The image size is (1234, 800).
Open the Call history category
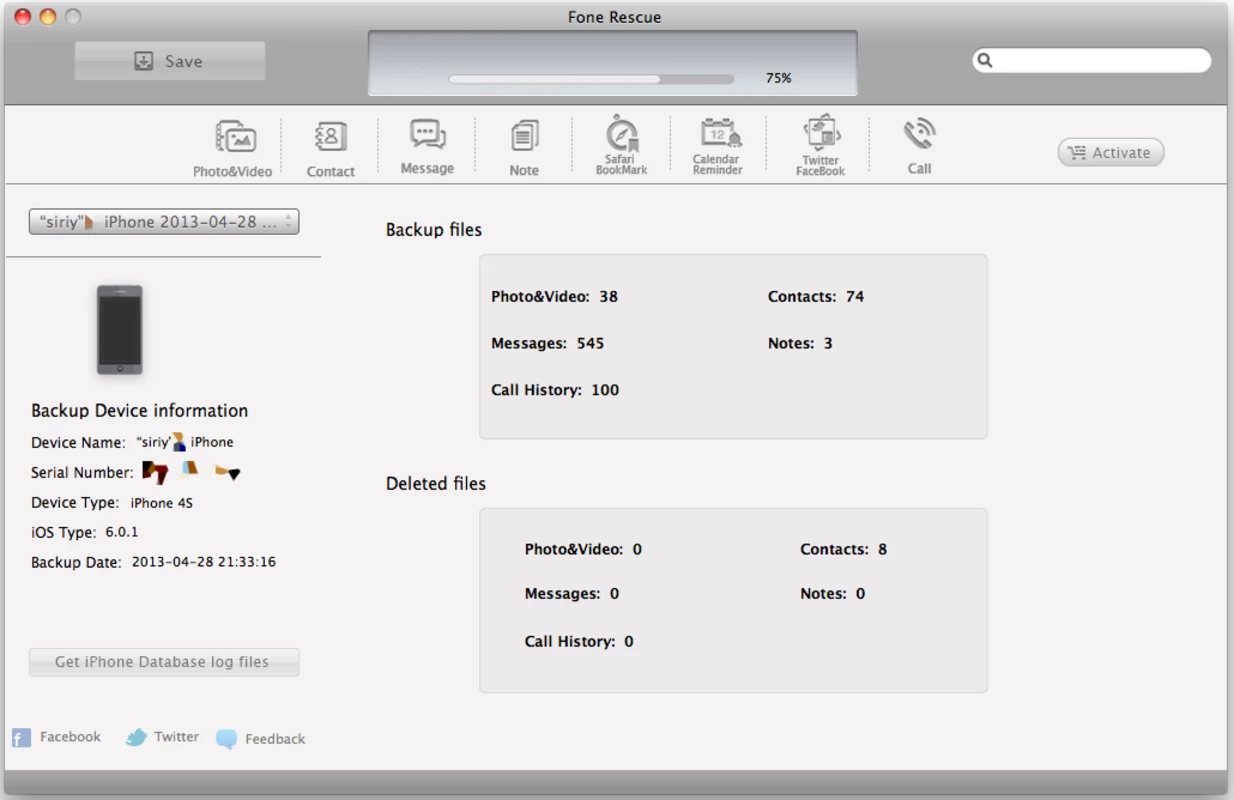(919, 146)
